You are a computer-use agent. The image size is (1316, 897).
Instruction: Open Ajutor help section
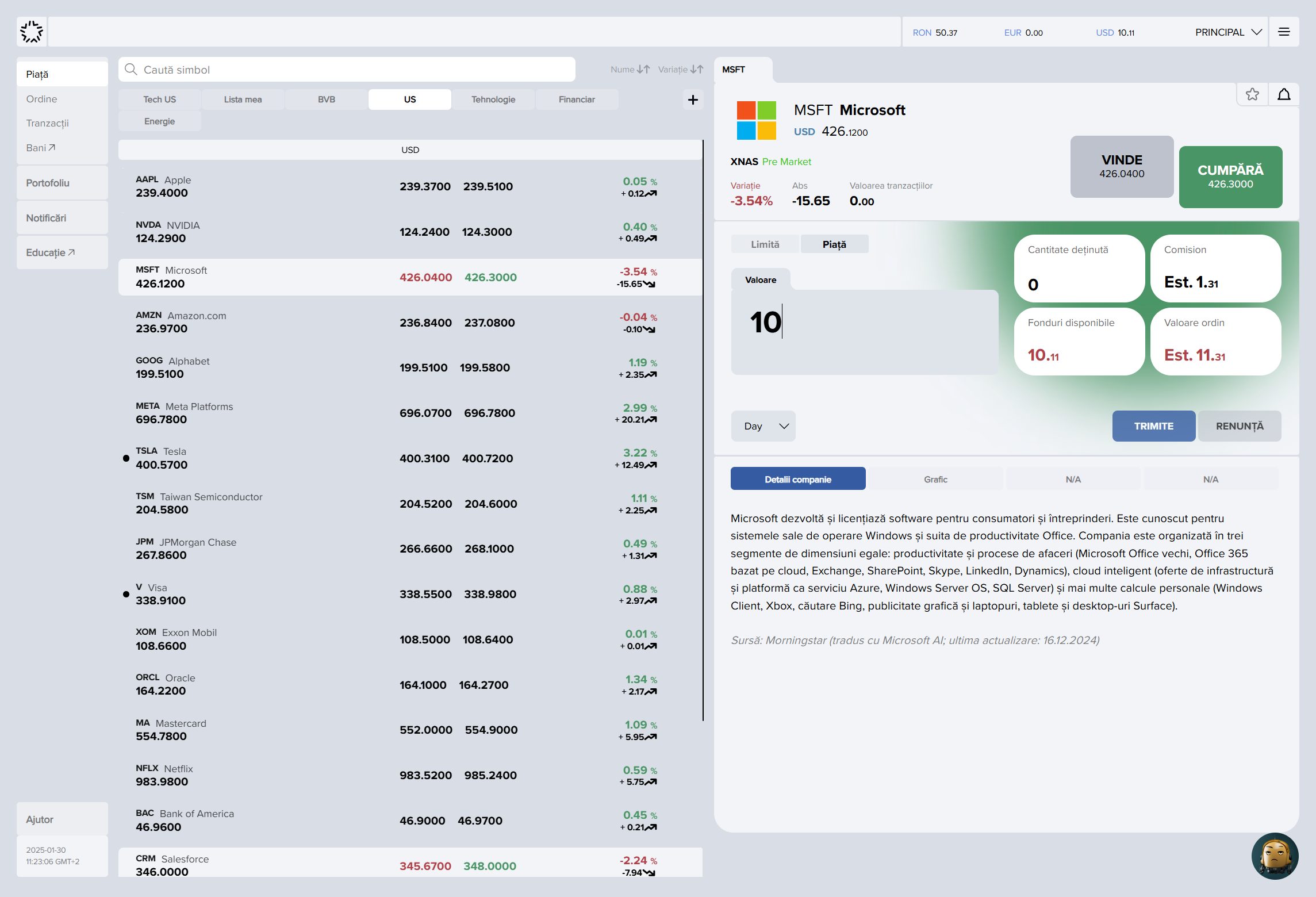tap(62, 819)
